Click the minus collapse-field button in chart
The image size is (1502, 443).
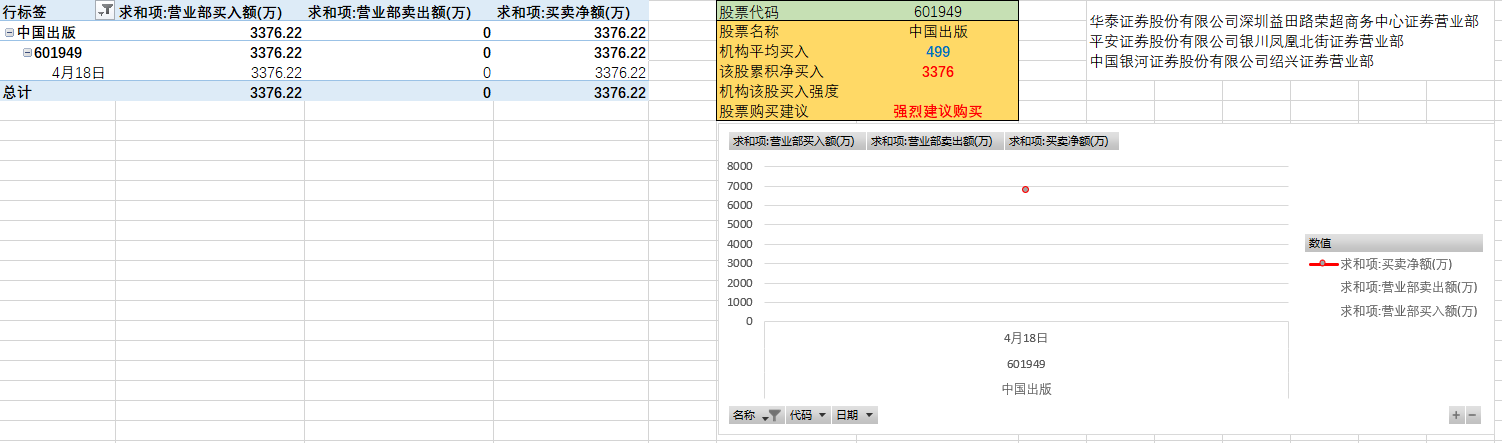click(1472, 415)
